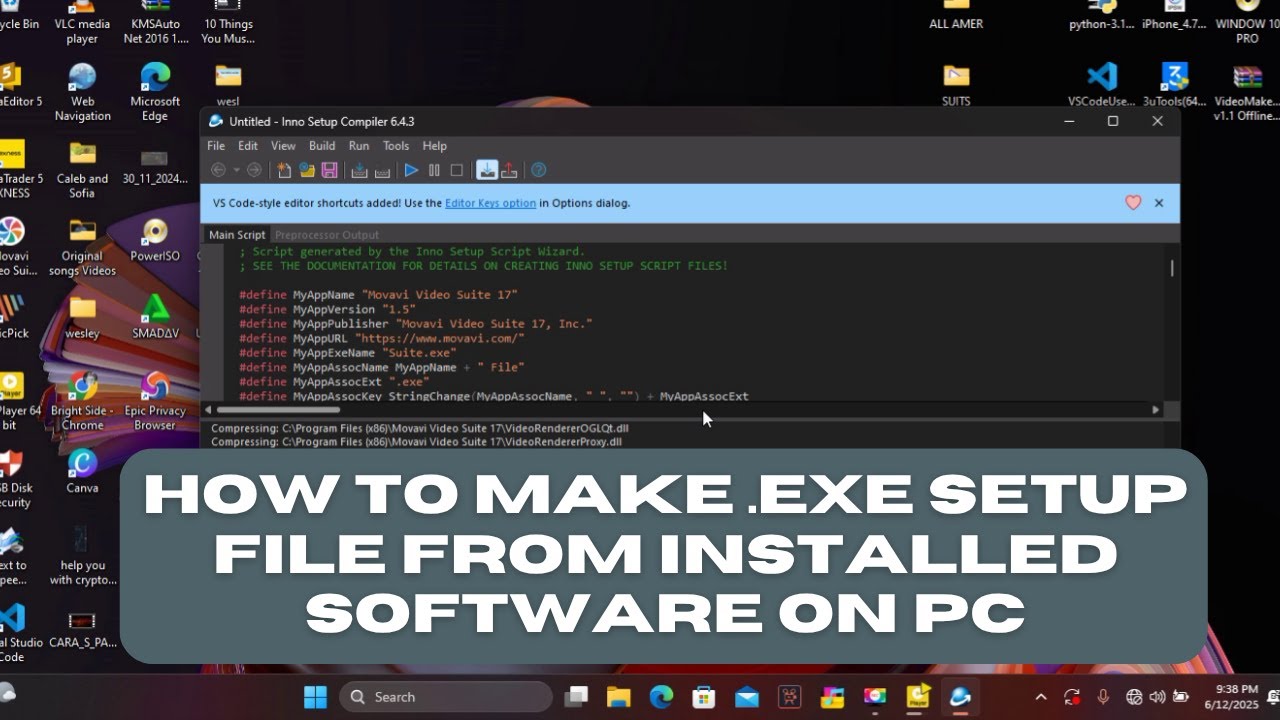Navigate back with the left arrow toolbar icon
Viewport: 1280px width, 720px height.
[218, 170]
